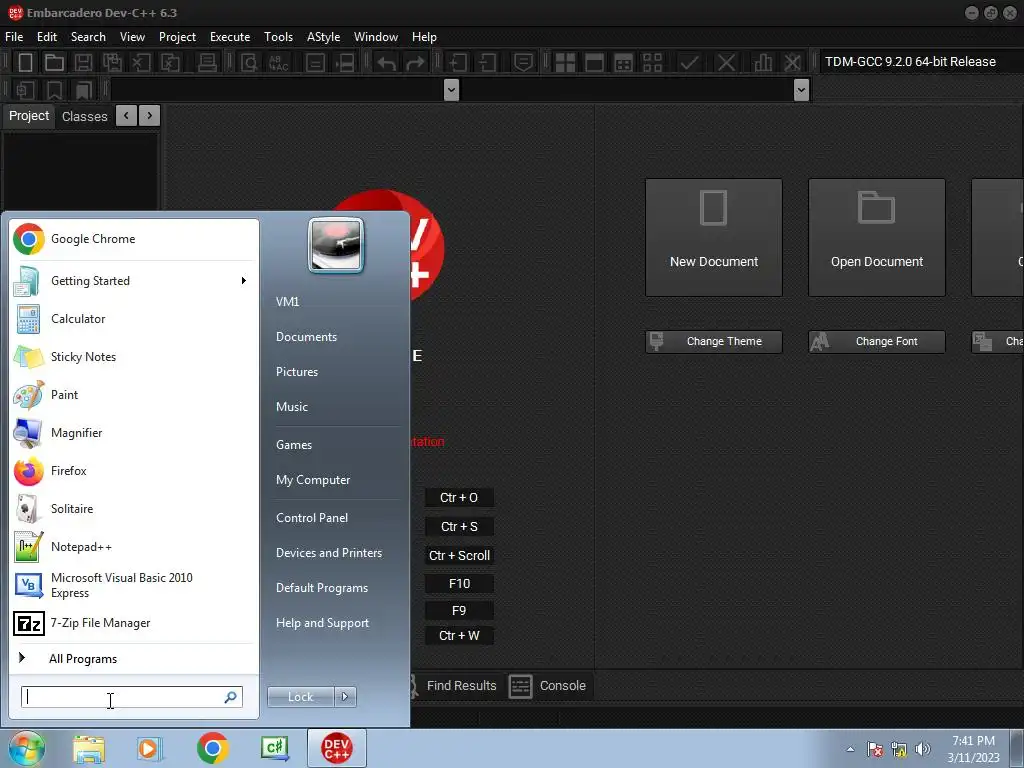Screen dimensions: 1024x768
Task: Open Control Panel from Start menu
Action: pyautogui.click(x=312, y=518)
